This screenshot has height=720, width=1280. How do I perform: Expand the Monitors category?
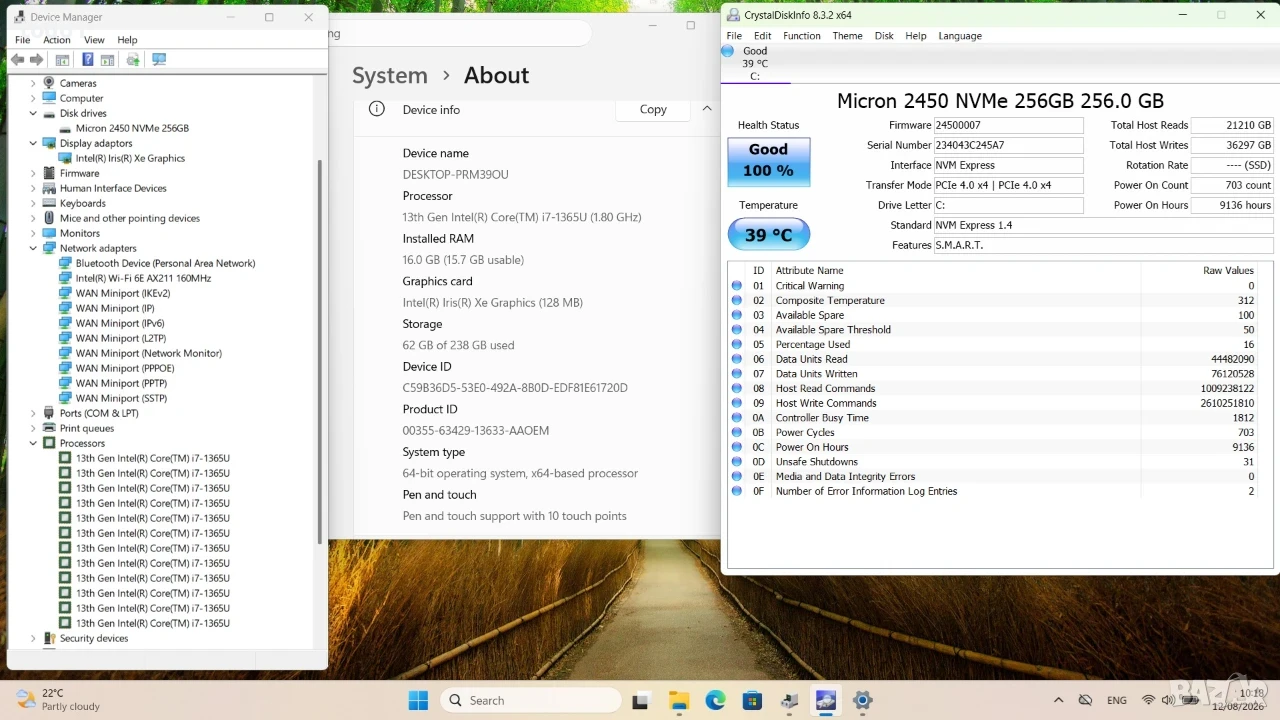click(x=33, y=233)
